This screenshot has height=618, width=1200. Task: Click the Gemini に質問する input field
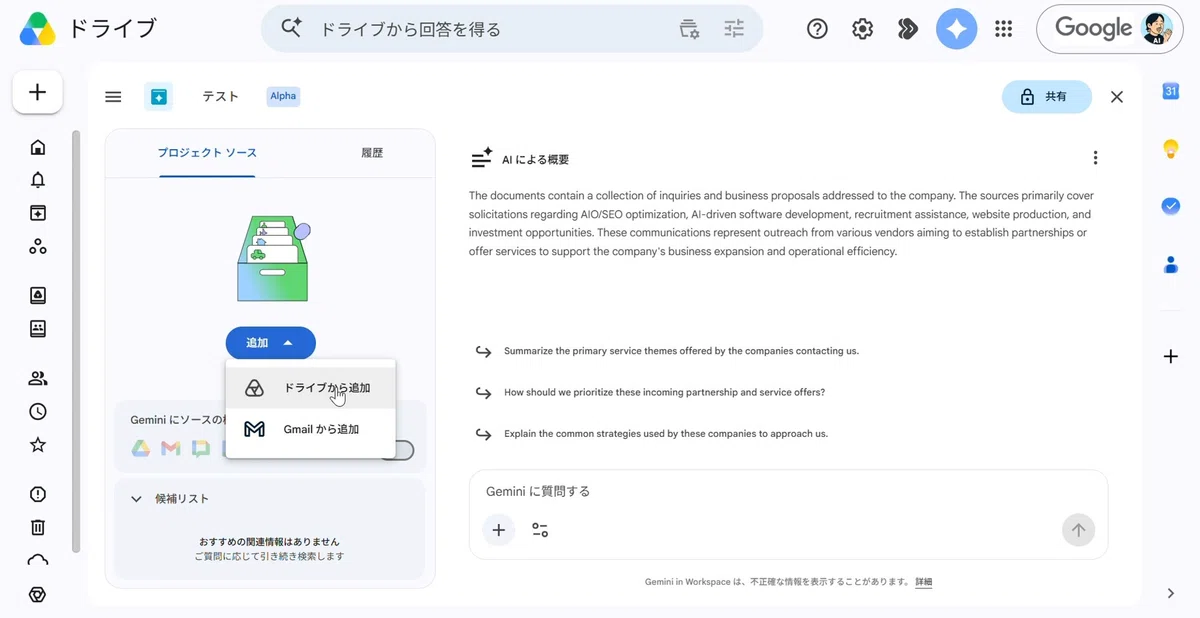click(788, 491)
